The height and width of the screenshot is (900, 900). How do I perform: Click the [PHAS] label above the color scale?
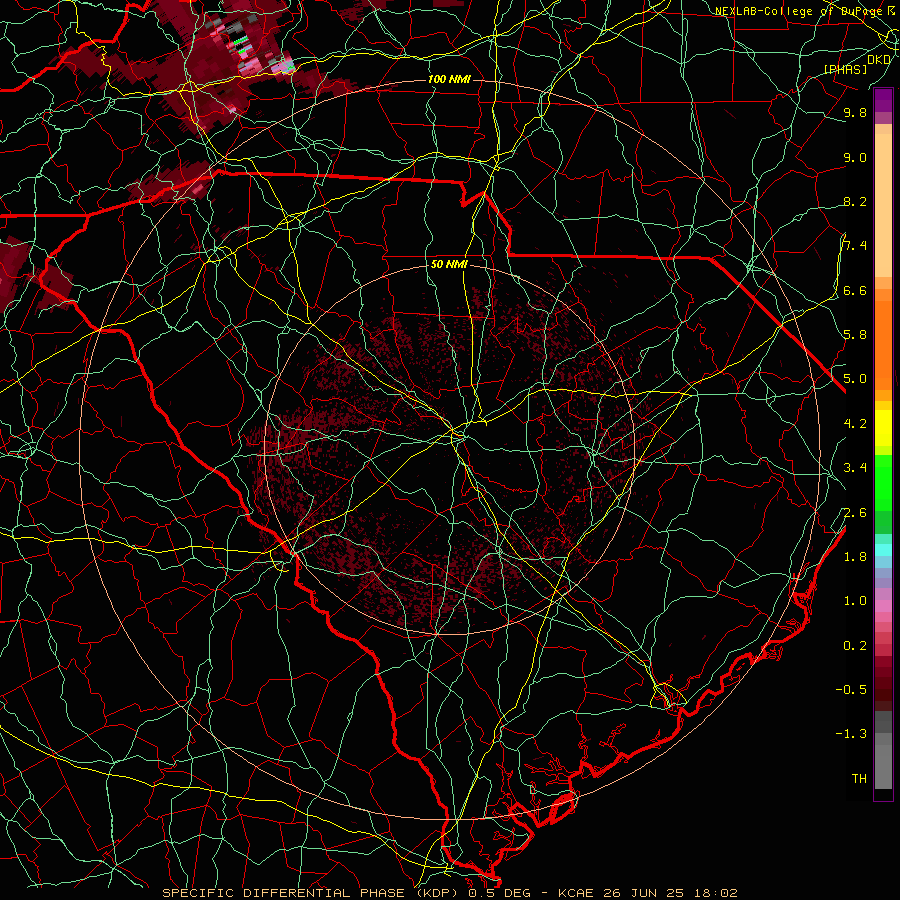tap(846, 69)
